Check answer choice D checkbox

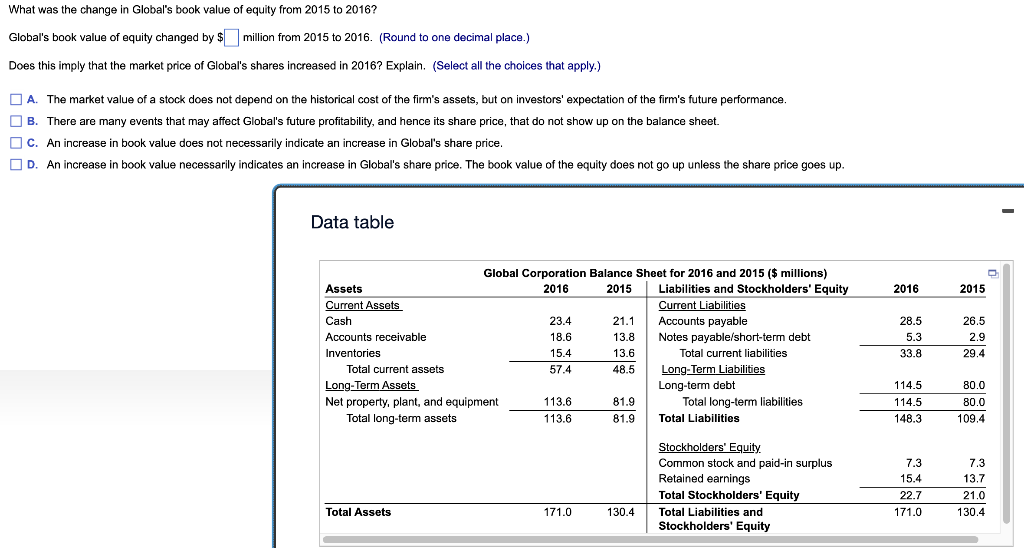tap(16, 165)
